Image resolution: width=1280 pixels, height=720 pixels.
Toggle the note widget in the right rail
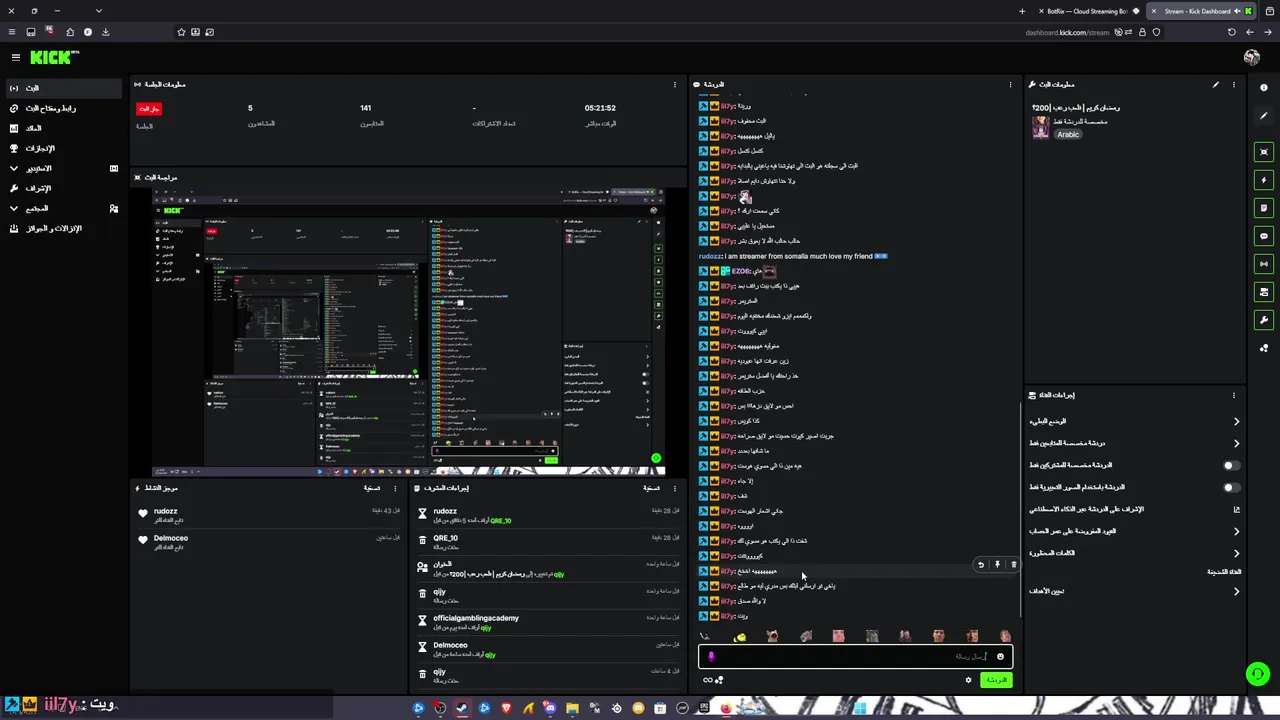click(x=1264, y=208)
